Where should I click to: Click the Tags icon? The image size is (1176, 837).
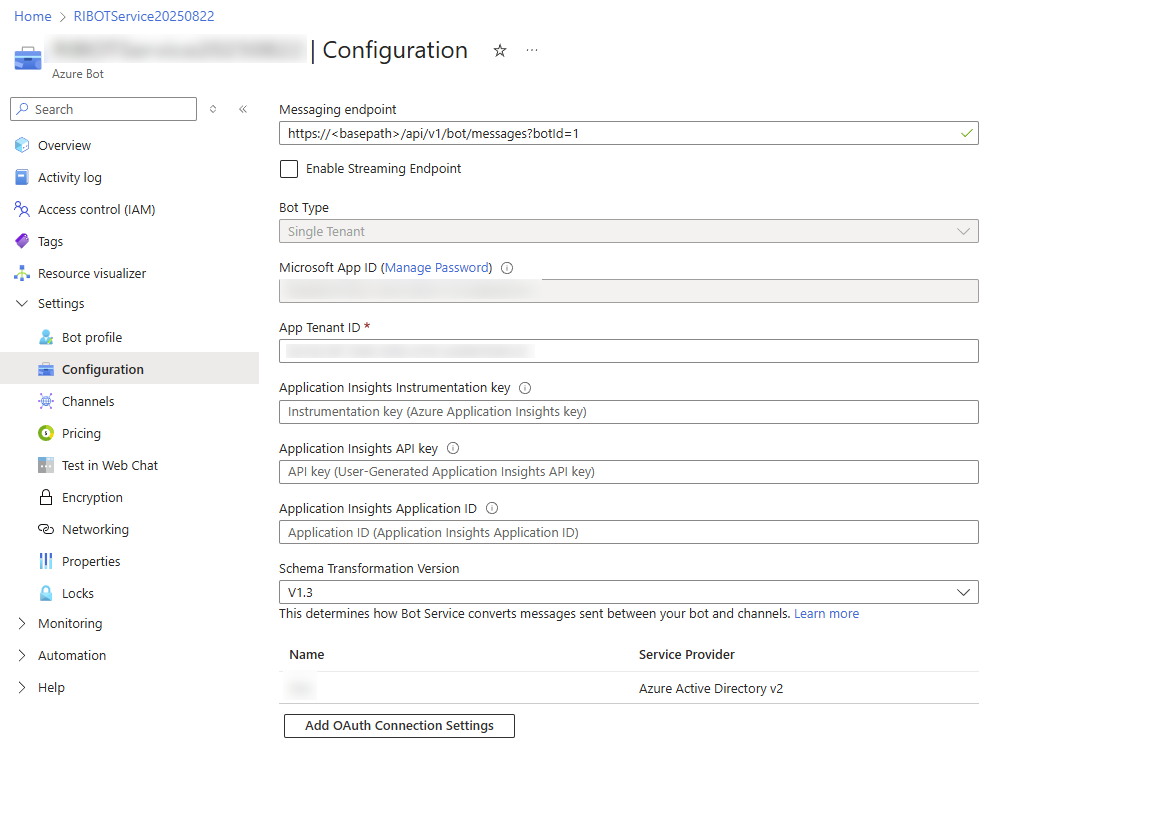pos(22,242)
